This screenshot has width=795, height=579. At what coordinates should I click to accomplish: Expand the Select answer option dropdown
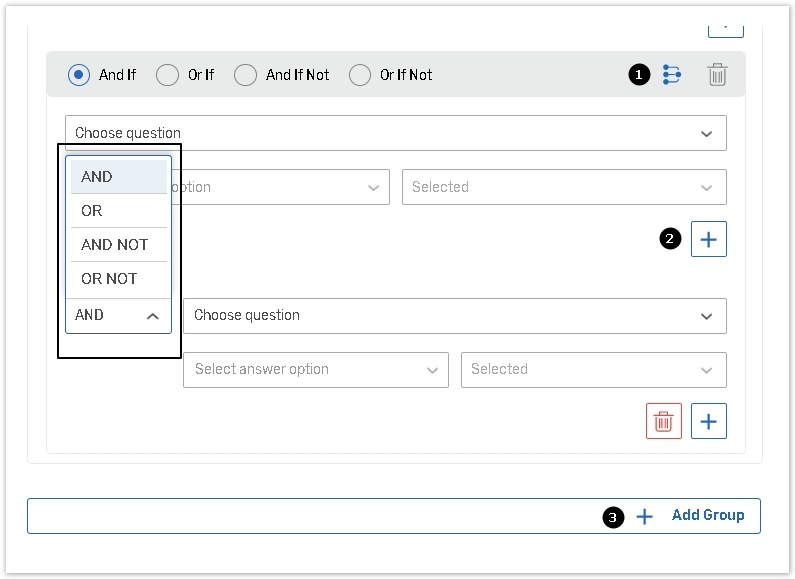coord(315,369)
